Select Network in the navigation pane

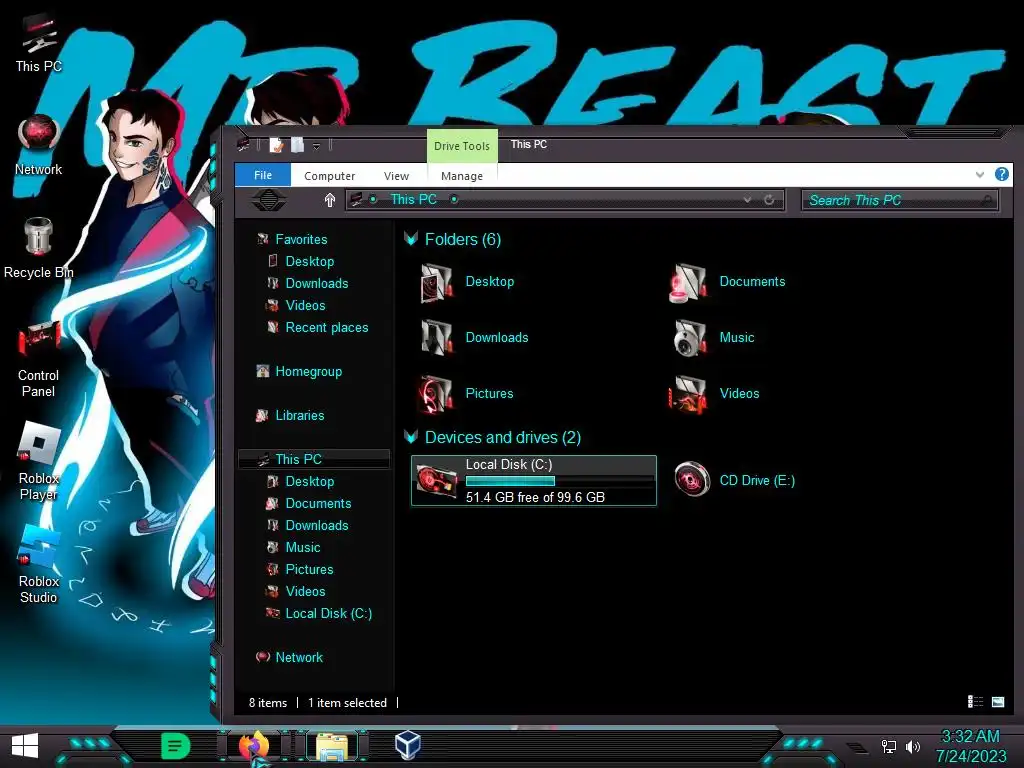[x=299, y=657]
